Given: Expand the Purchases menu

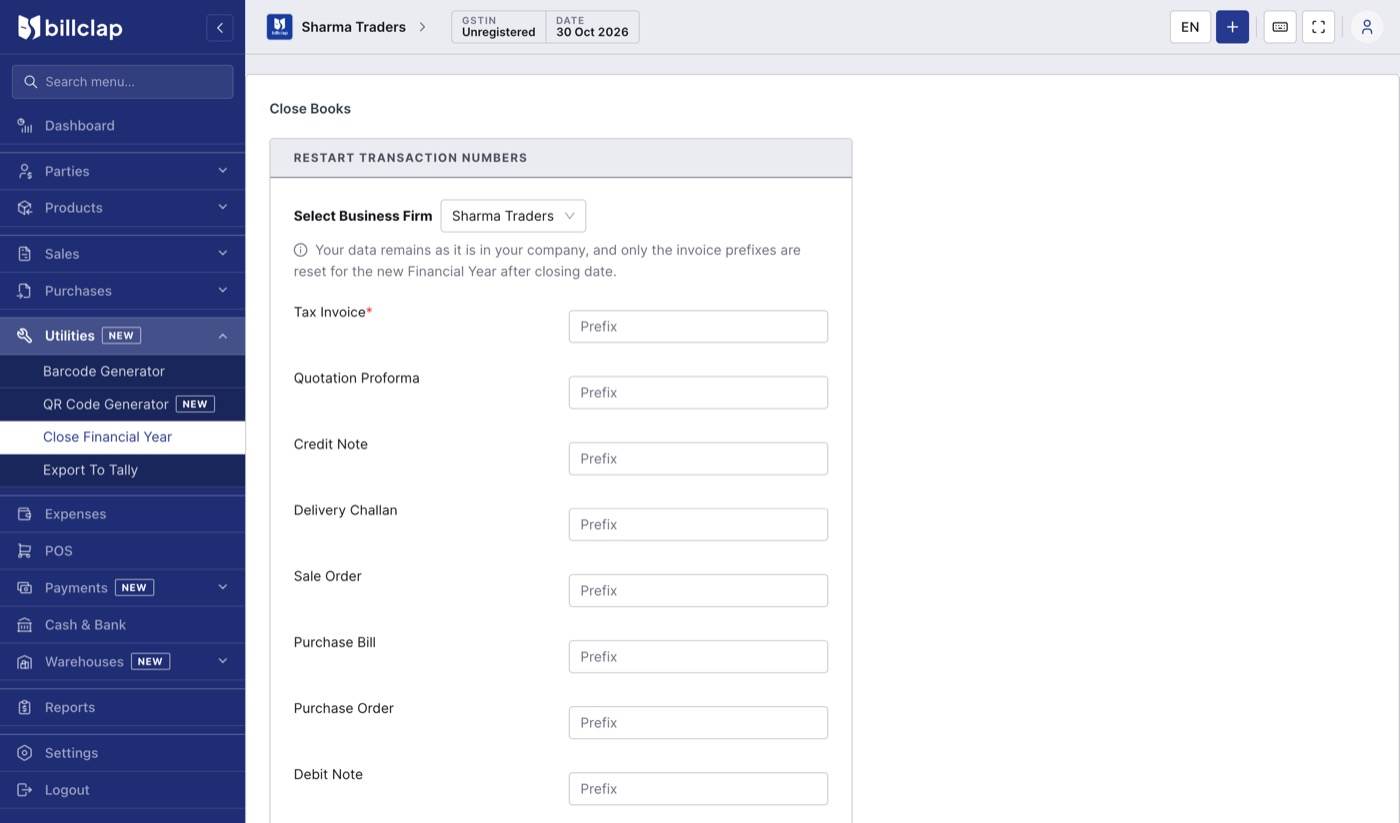Looking at the screenshot, I should click(122, 291).
